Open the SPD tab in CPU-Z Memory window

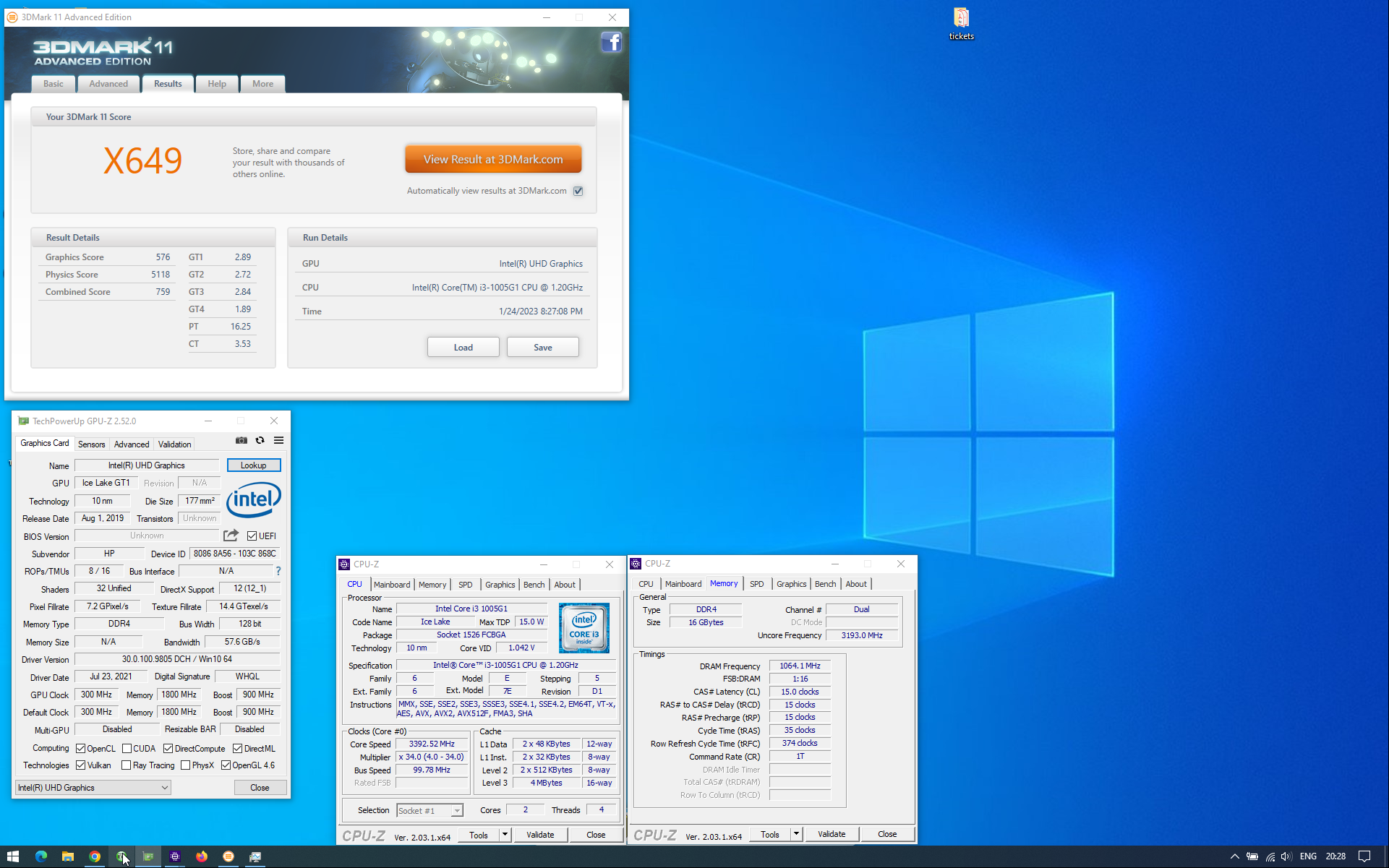(x=756, y=584)
